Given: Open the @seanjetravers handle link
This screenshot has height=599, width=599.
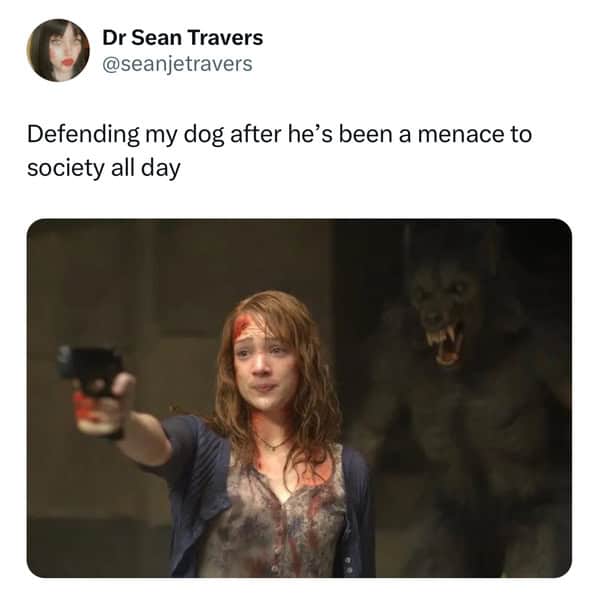Looking at the screenshot, I should (177, 64).
